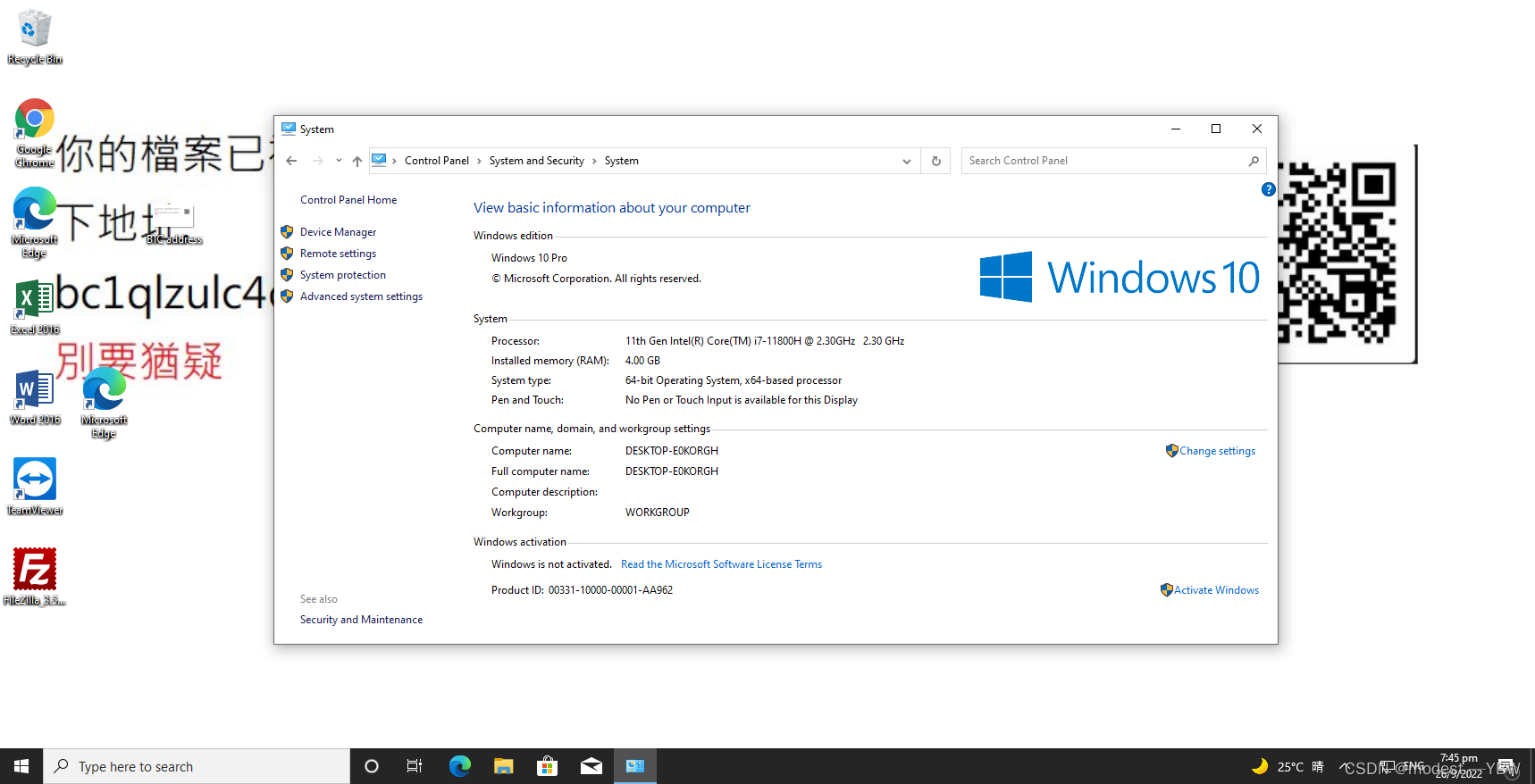Select the 64-bit Operating System type text

point(734,380)
